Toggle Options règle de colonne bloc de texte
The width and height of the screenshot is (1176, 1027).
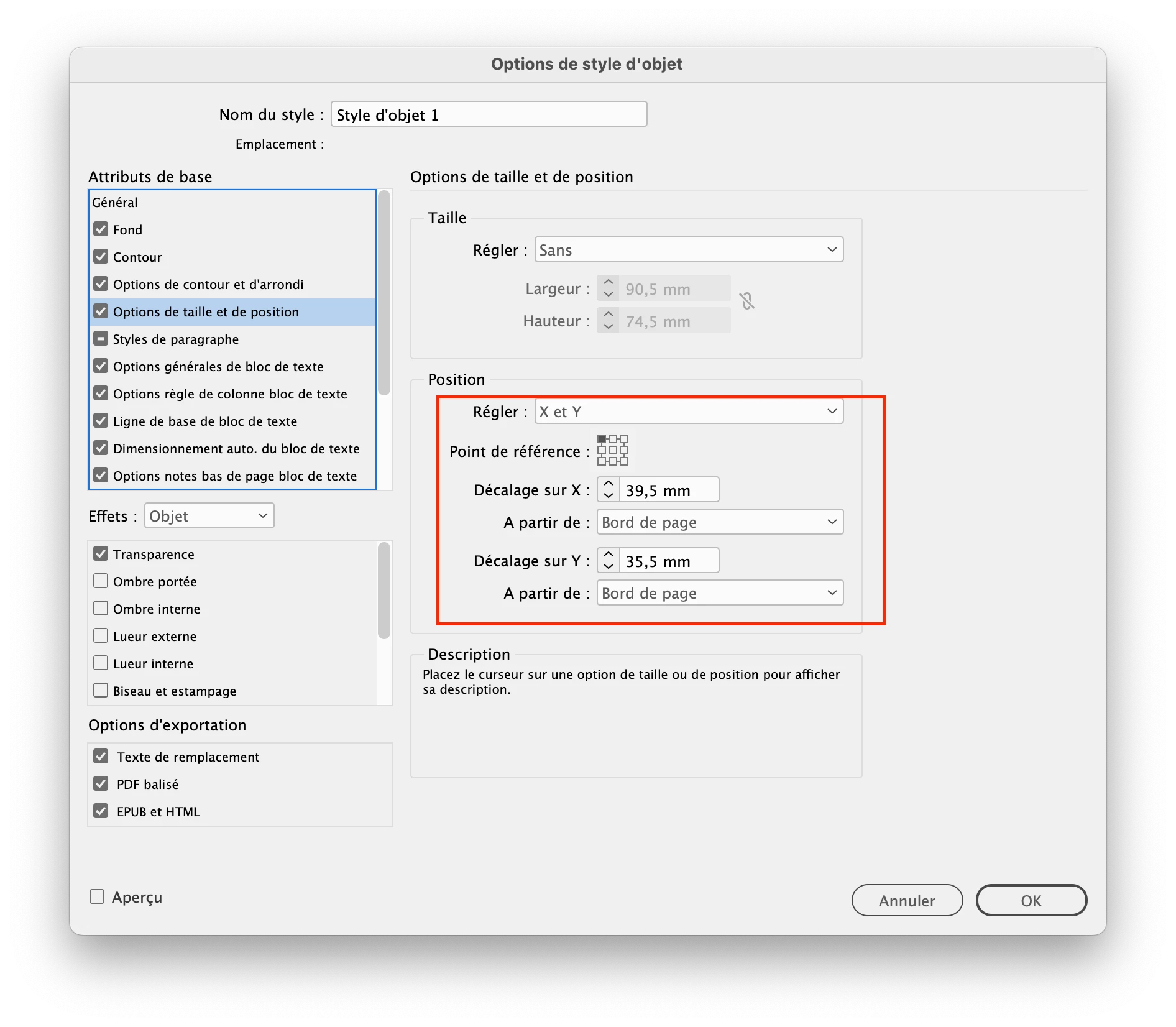(x=101, y=394)
